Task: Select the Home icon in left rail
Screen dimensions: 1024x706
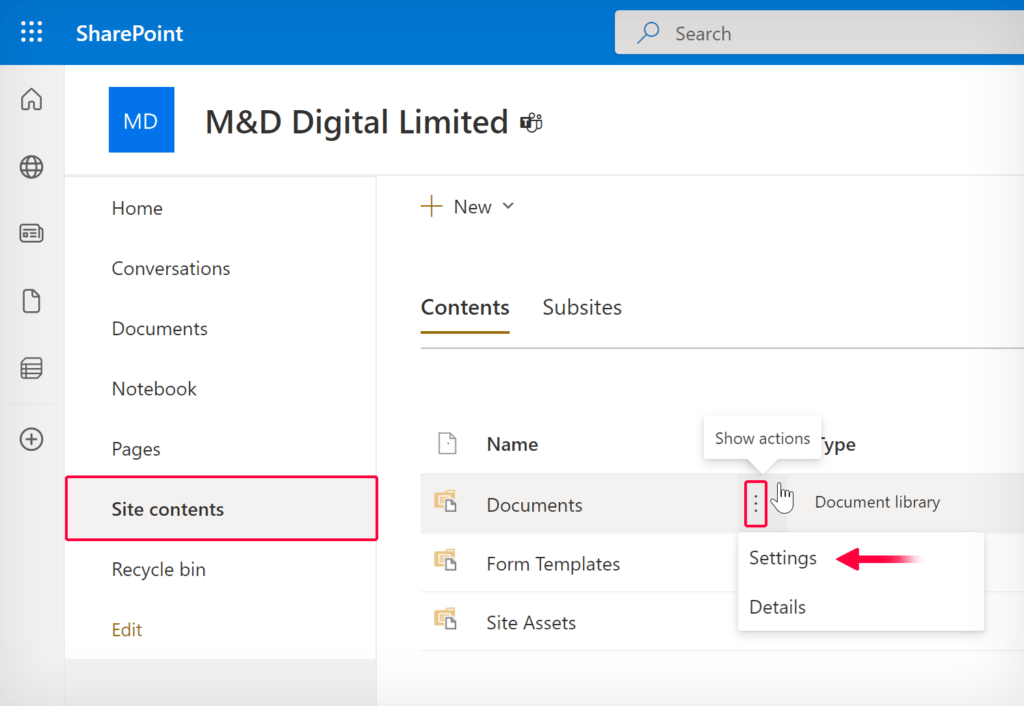Action: [x=31, y=99]
